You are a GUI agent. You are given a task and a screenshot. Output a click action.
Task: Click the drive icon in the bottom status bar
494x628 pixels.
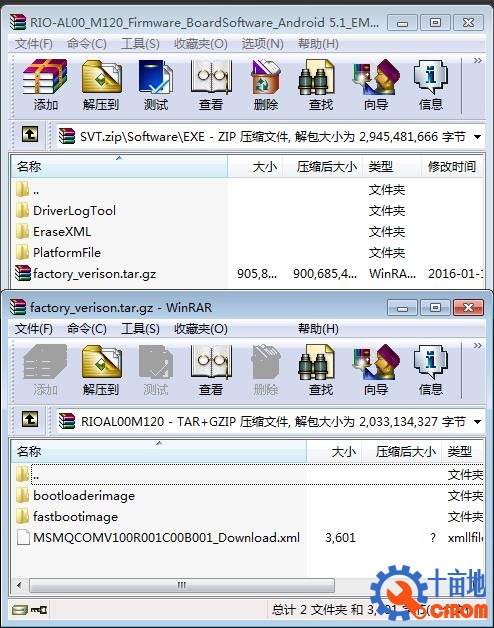click(x=19, y=610)
